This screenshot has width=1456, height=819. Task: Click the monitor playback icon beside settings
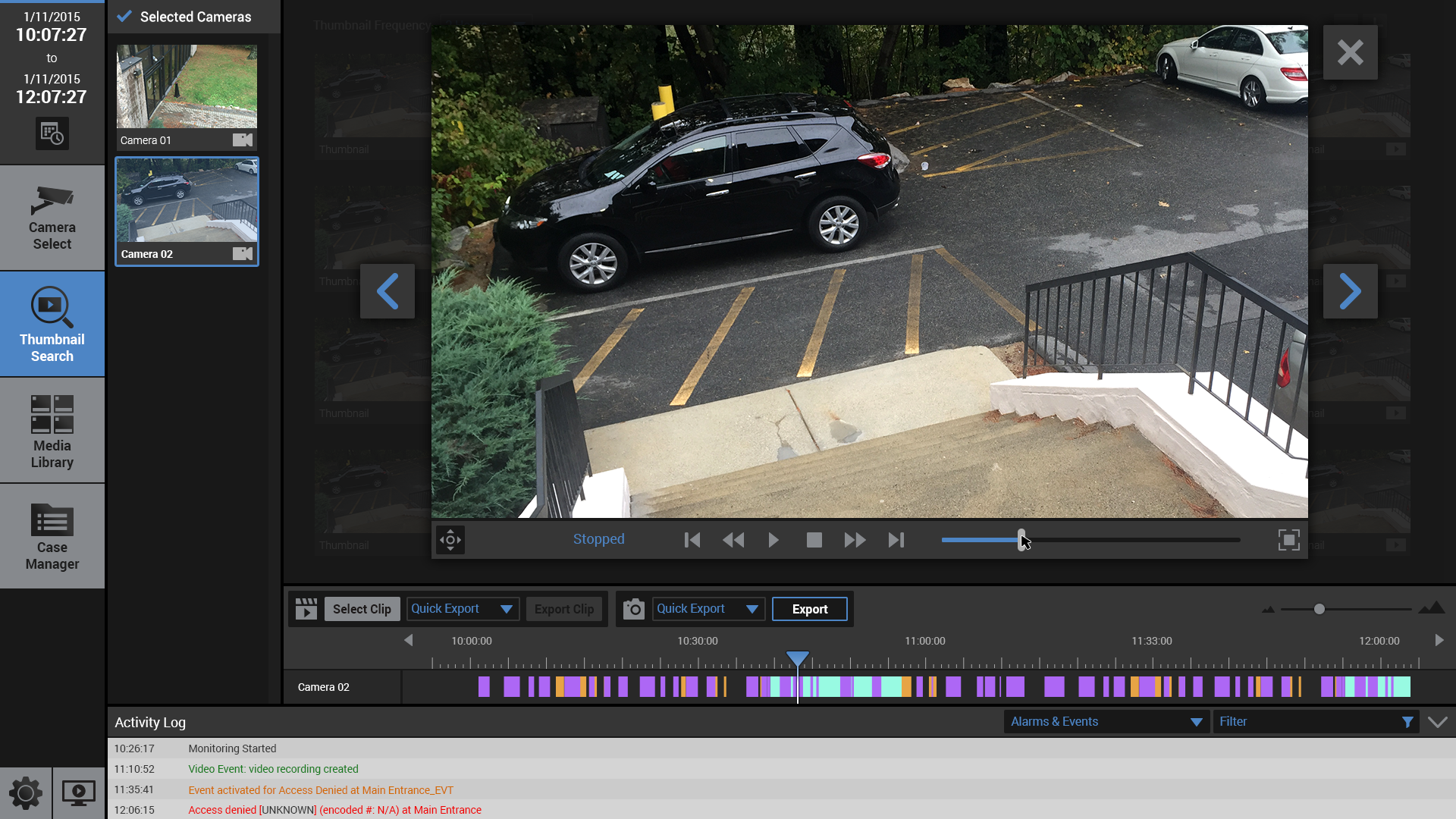[78, 793]
